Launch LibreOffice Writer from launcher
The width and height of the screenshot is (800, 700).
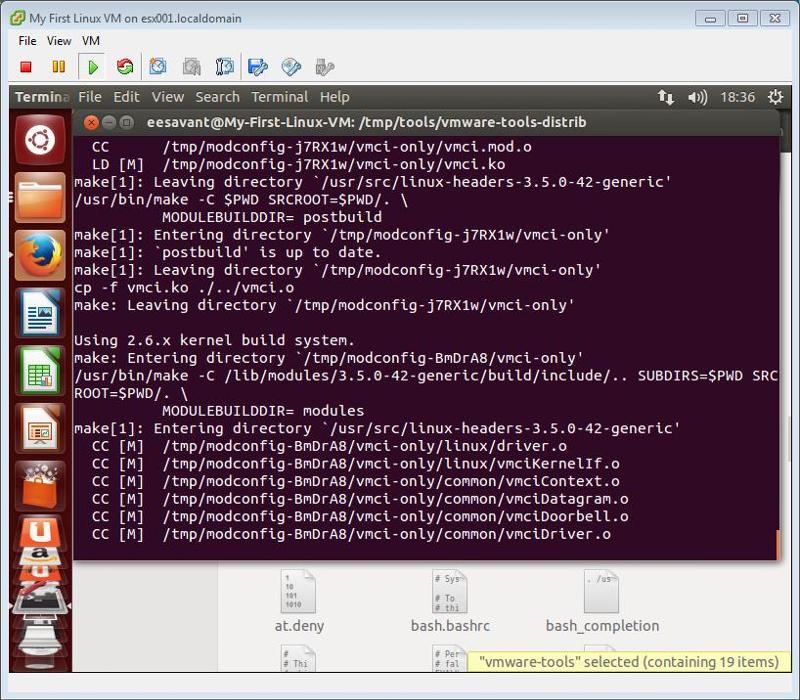click(40, 313)
